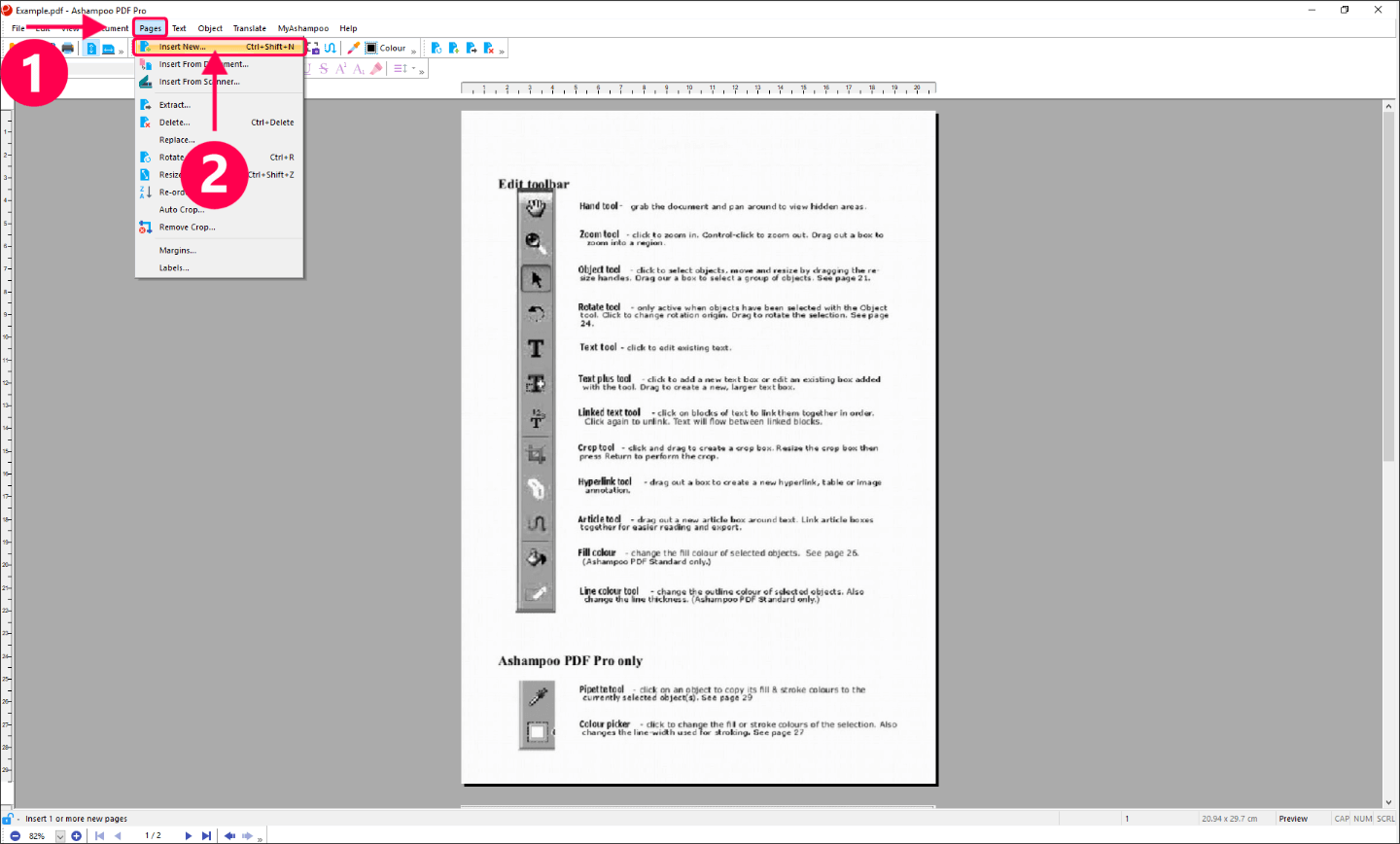Click the lock icon in status bar
This screenshot has width=1400, height=844.
[x=8, y=819]
